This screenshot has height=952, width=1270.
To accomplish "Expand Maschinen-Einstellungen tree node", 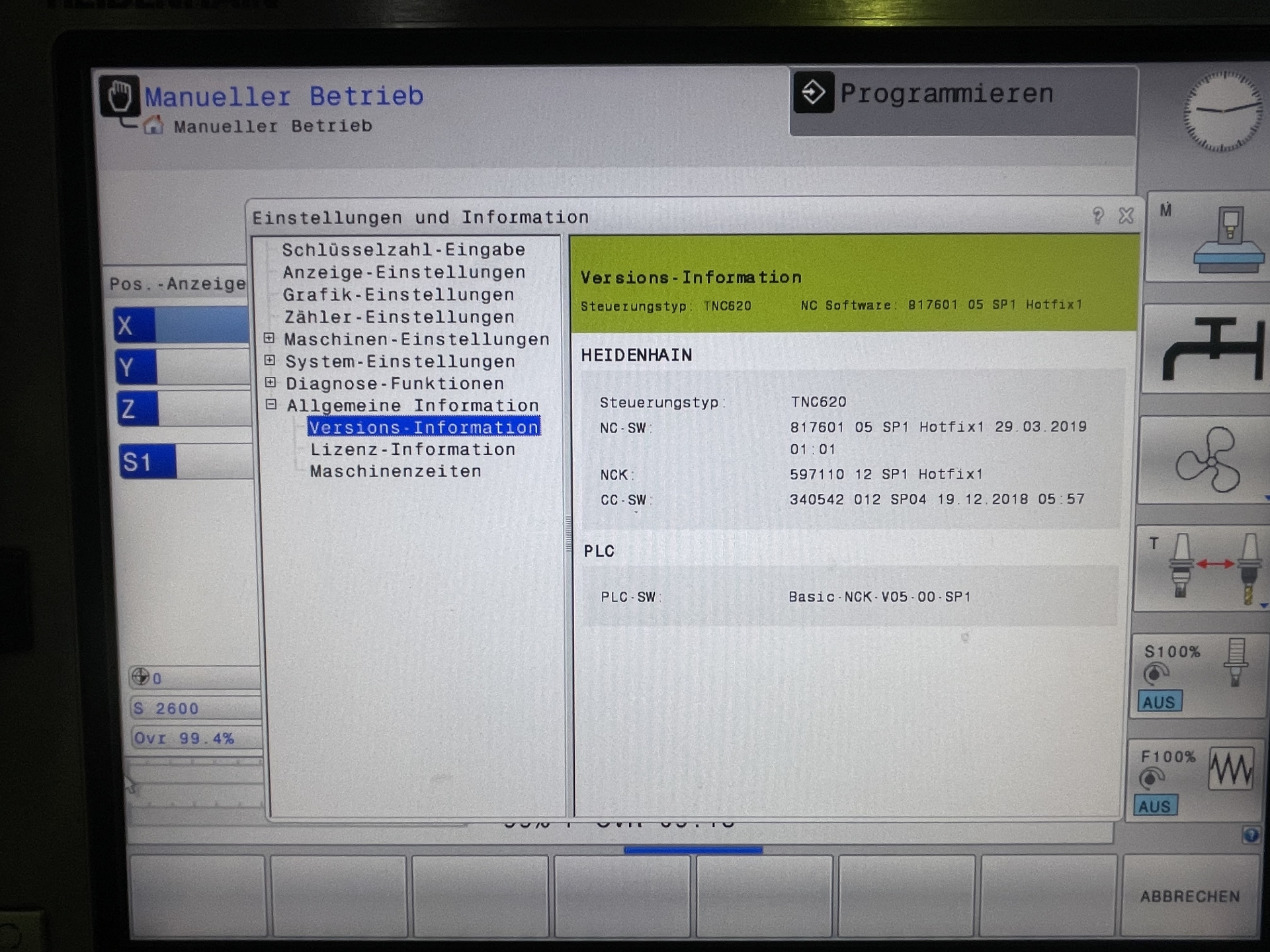I will pyautogui.click(x=269, y=338).
